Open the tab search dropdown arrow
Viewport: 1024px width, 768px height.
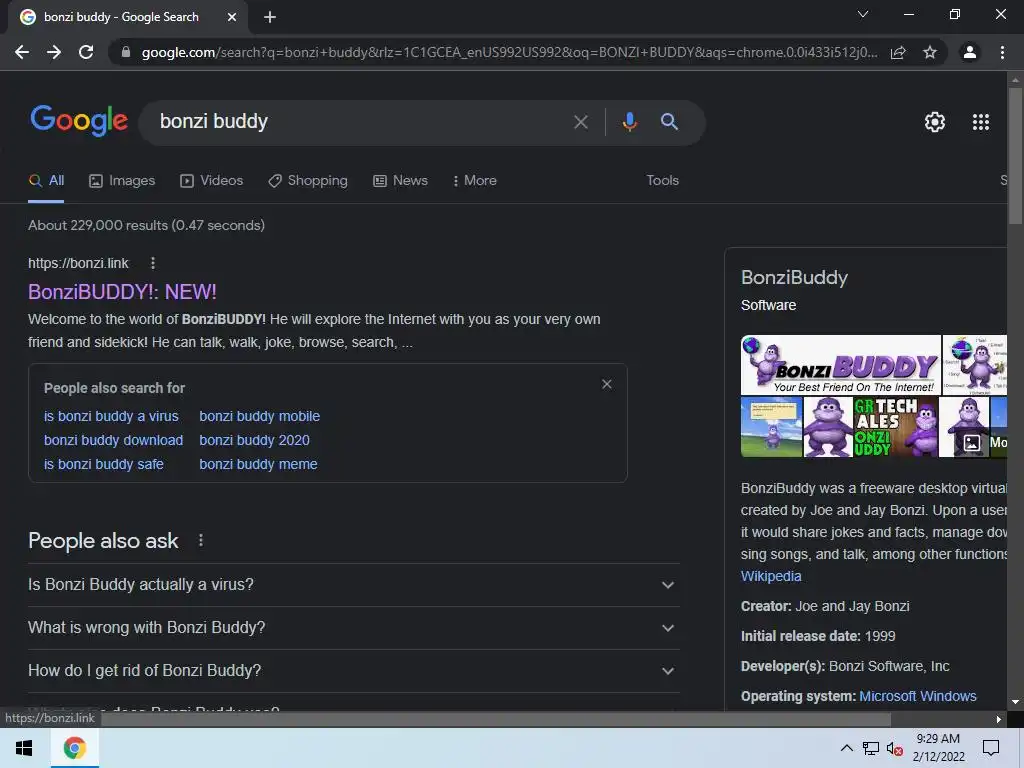coord(863,14)
